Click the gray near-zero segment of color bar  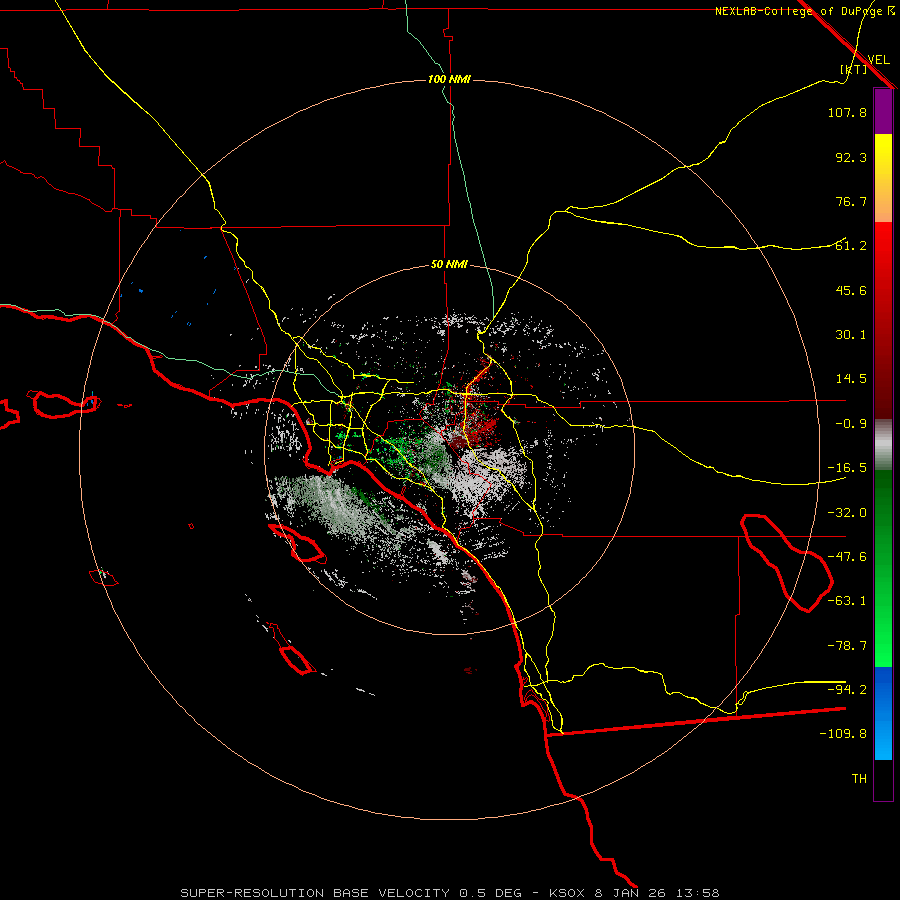[x=883, y=445]
